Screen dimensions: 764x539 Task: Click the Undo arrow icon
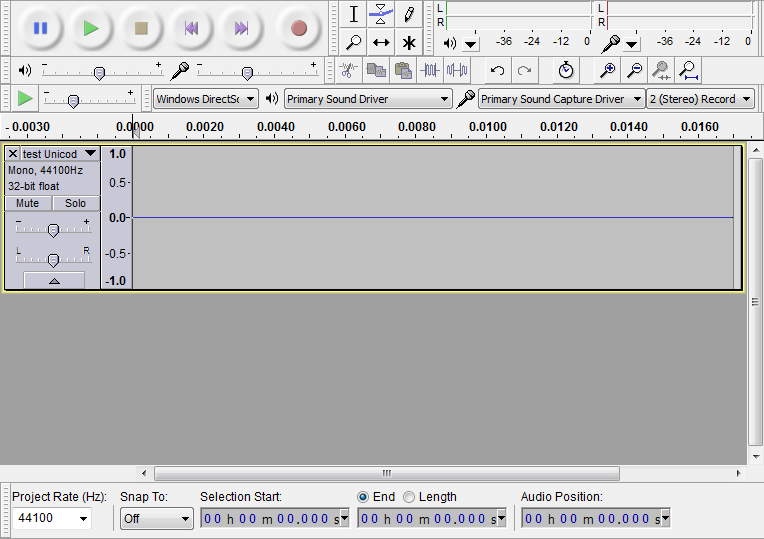[x=497, y=70]
